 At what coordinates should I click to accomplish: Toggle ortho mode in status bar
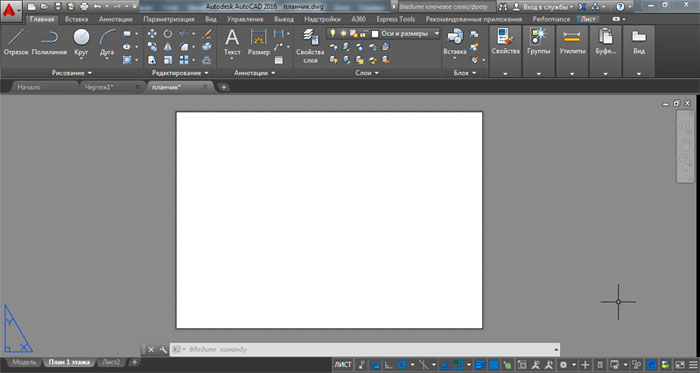click(x=388, y=365)
